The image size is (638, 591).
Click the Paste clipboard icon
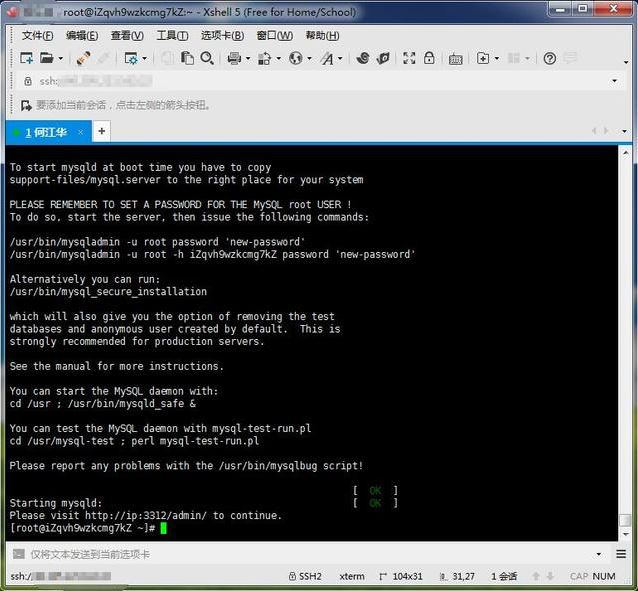coord(187,58)
